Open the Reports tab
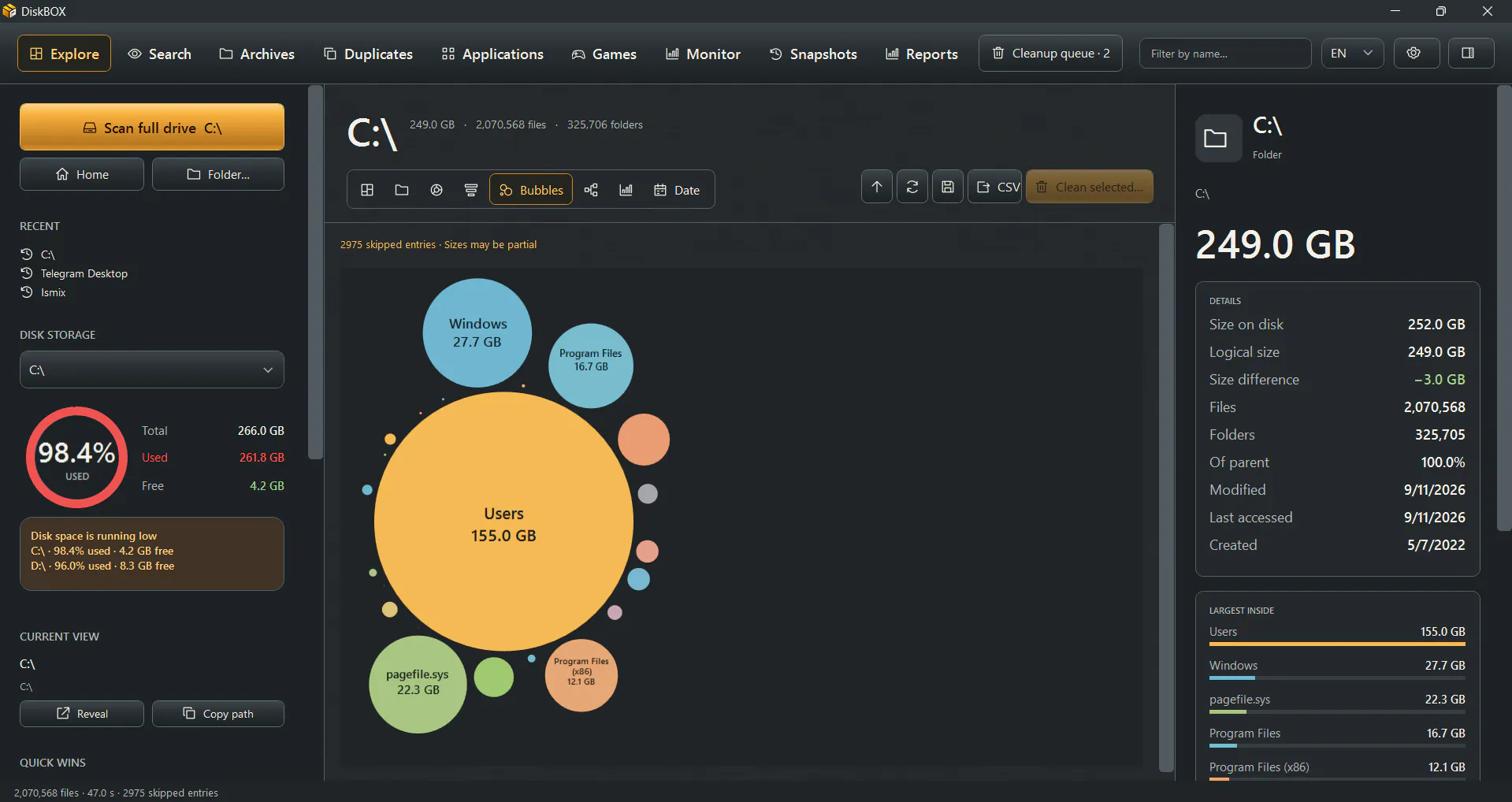The height and width of the screenshot is (802, 1512). click(x=922, y=54)
